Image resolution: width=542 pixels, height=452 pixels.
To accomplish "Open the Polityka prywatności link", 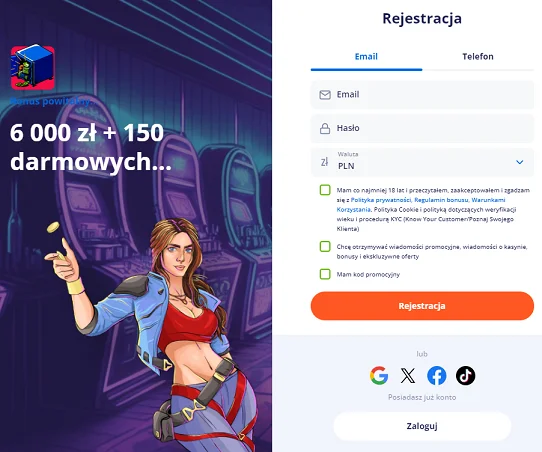I will pyautogui.click(x=381, y=200).
